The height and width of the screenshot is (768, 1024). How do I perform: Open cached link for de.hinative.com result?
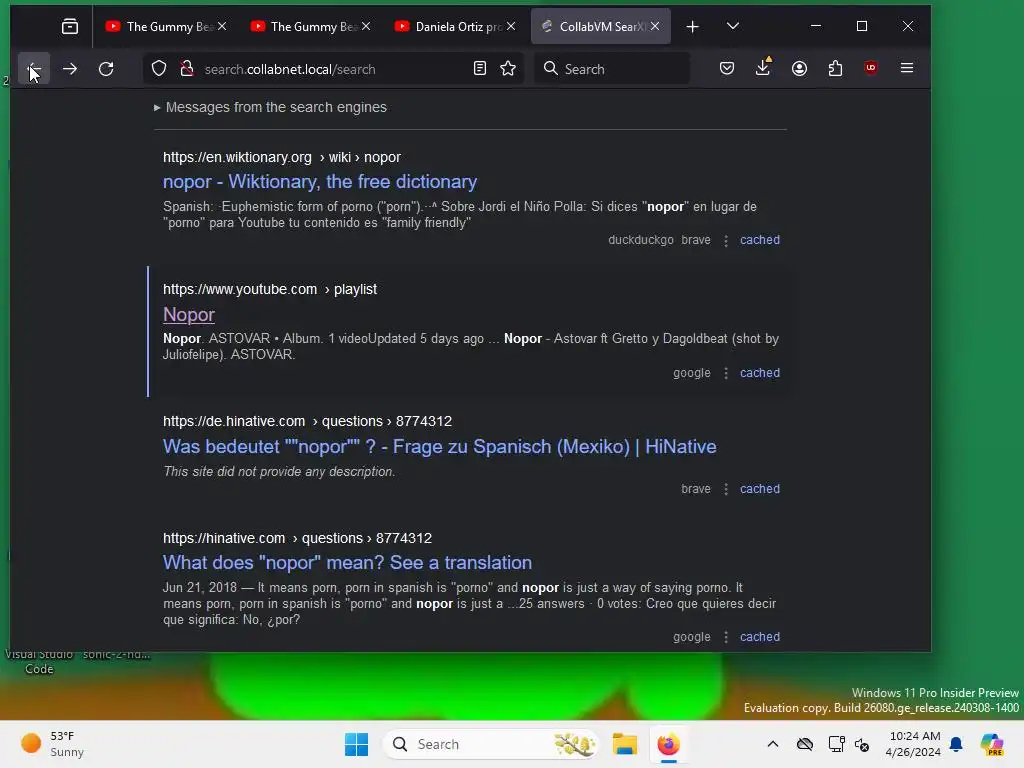[x=760, y=488]
